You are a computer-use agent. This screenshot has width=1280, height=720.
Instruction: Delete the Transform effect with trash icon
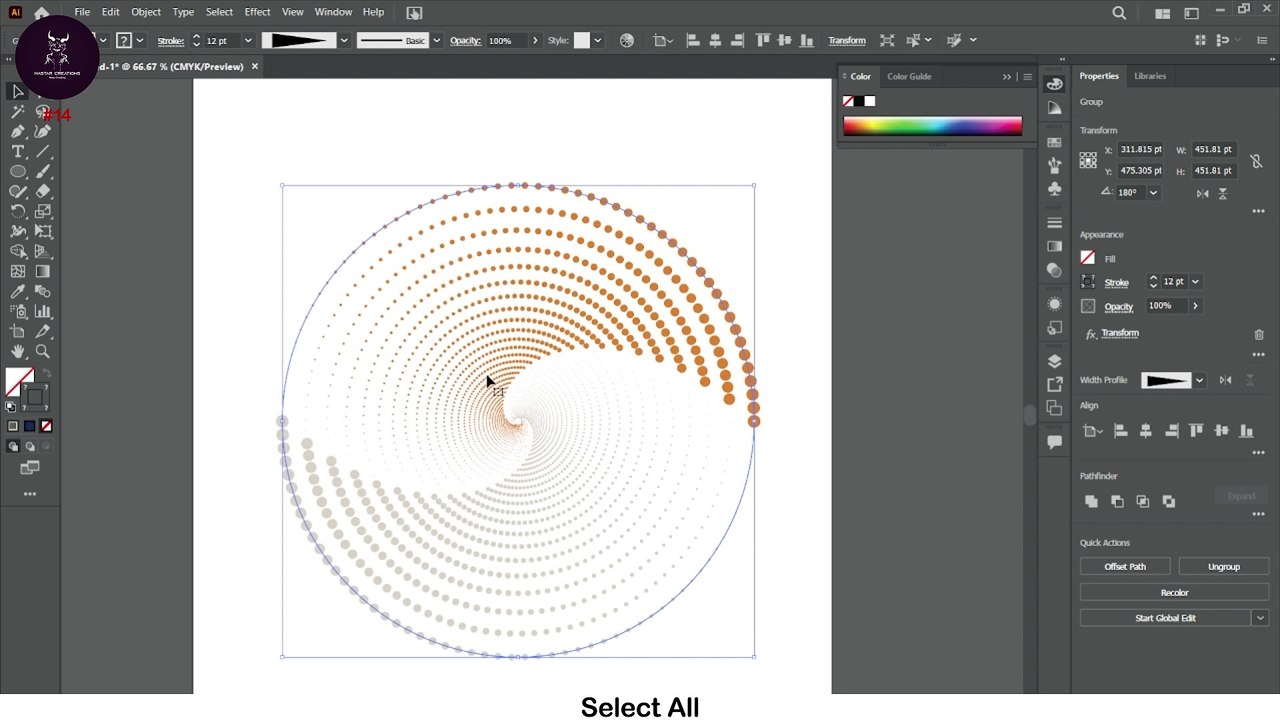pyautogui.click(x=1259, y=334)
